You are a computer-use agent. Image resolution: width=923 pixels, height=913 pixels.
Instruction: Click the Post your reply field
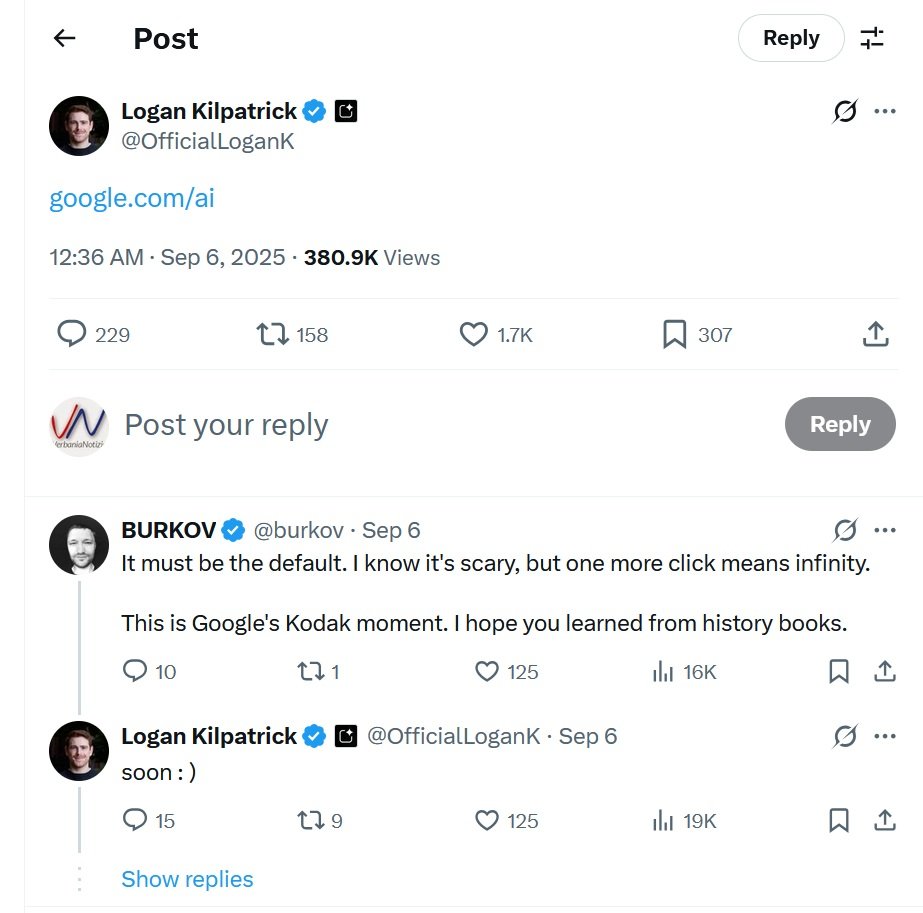400,425
